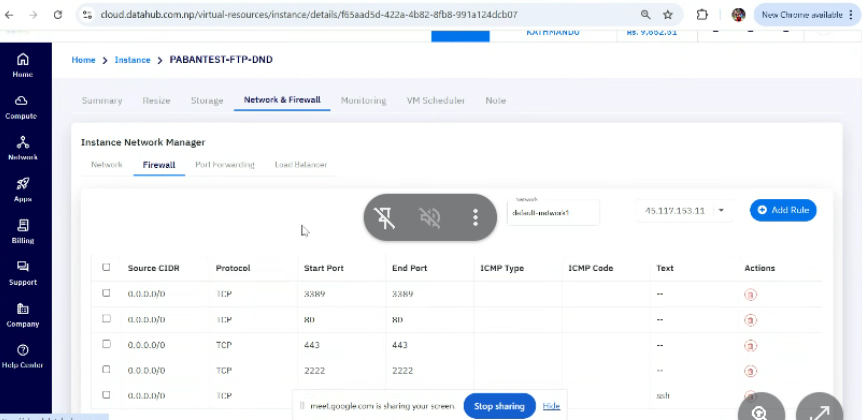Bookmark this page with the star icon
The image size is (862, 420).
coord(668,15)
